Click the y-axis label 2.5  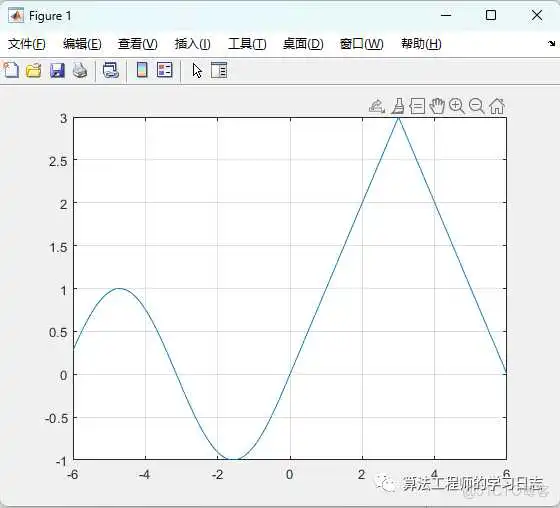tap(58, 161)
